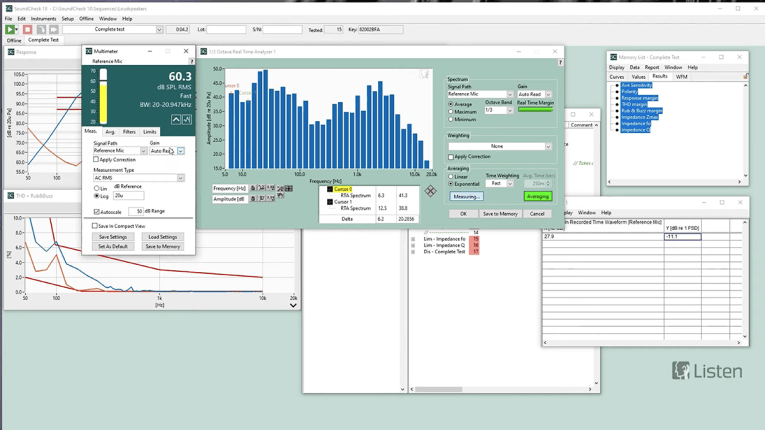The image size is (765, 430).
Task: Click the Measuring... button
Action: (466, 196)
